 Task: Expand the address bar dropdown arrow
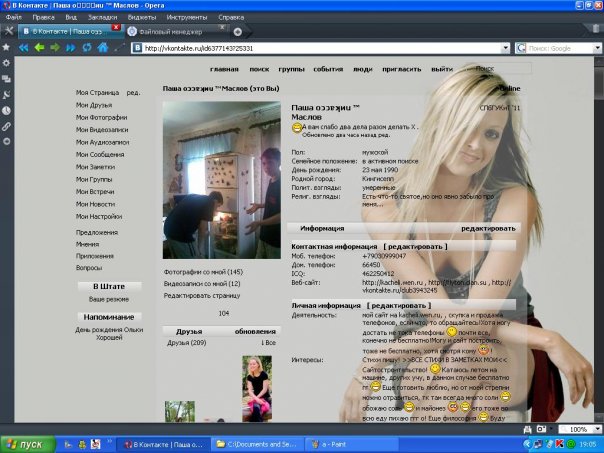[506, 48]
